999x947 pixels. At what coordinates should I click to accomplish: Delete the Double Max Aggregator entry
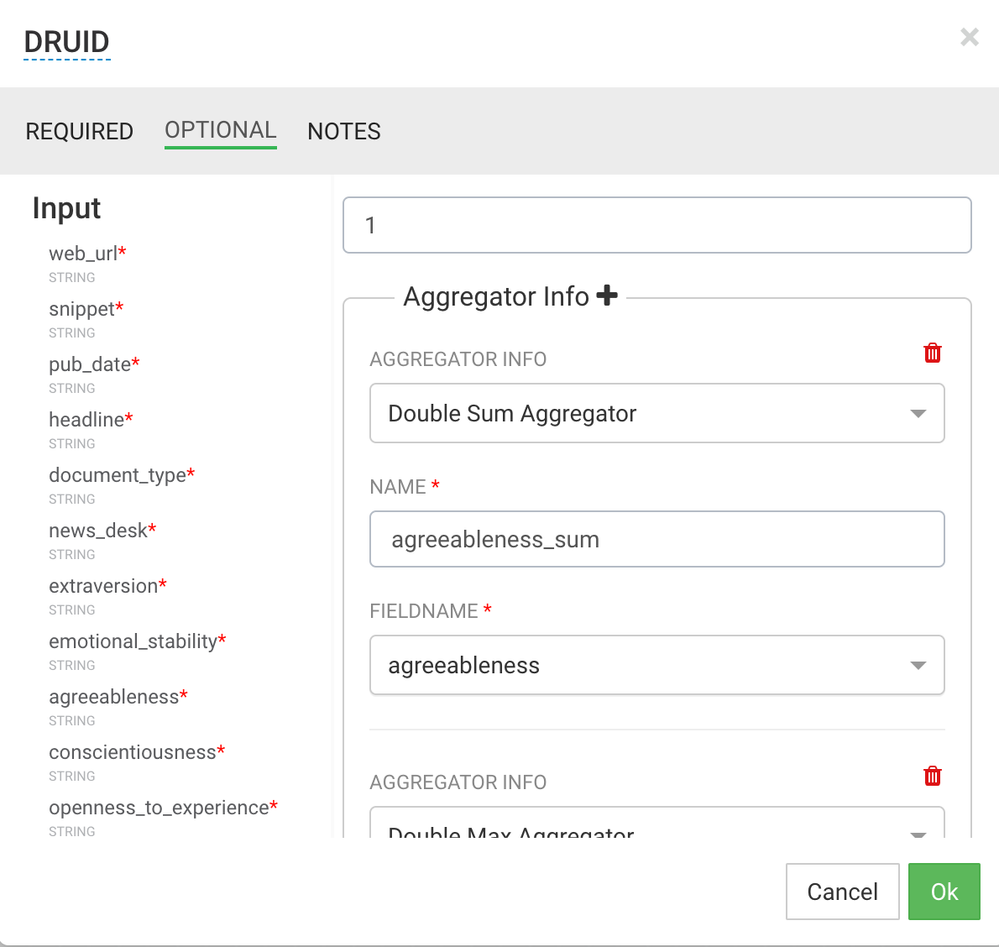932,776
